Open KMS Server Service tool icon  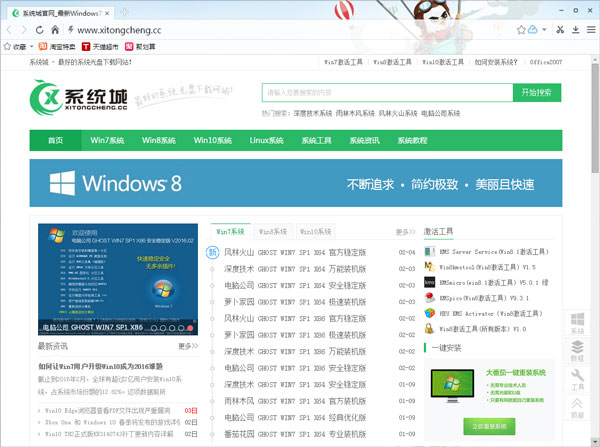(x=430, y=251)
